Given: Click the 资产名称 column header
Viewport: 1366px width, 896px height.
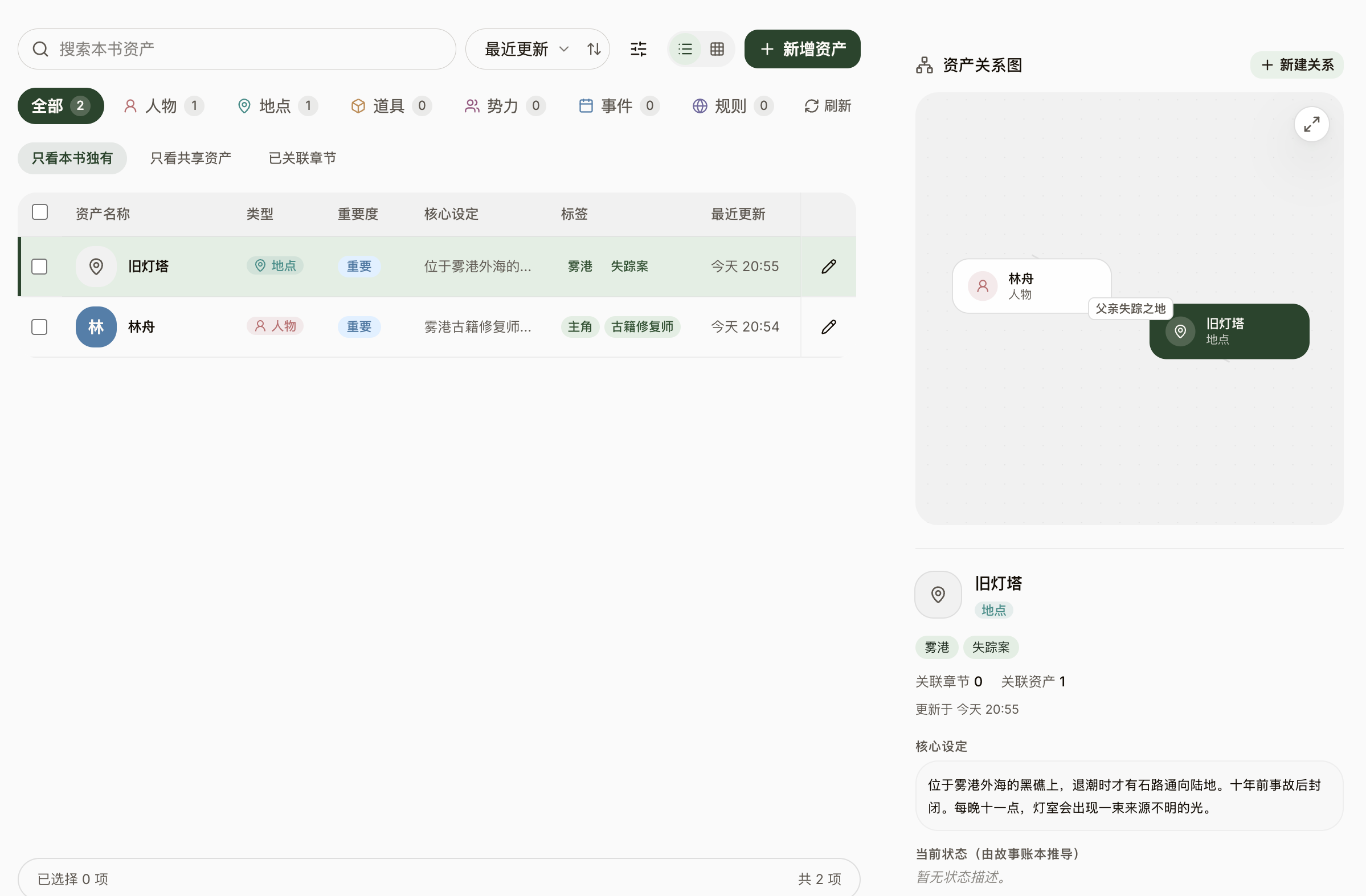Looking at the screenshot, I should click(103, 214).
